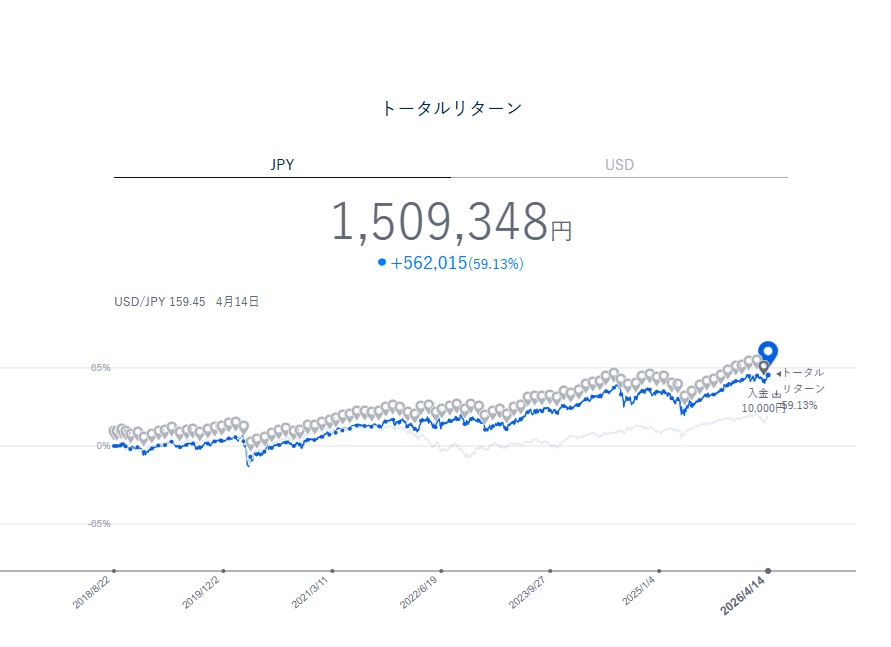Select the 2026/4/14 timeline end handle
The width and height of the screenshot is (891, 647).
point(768,571)
